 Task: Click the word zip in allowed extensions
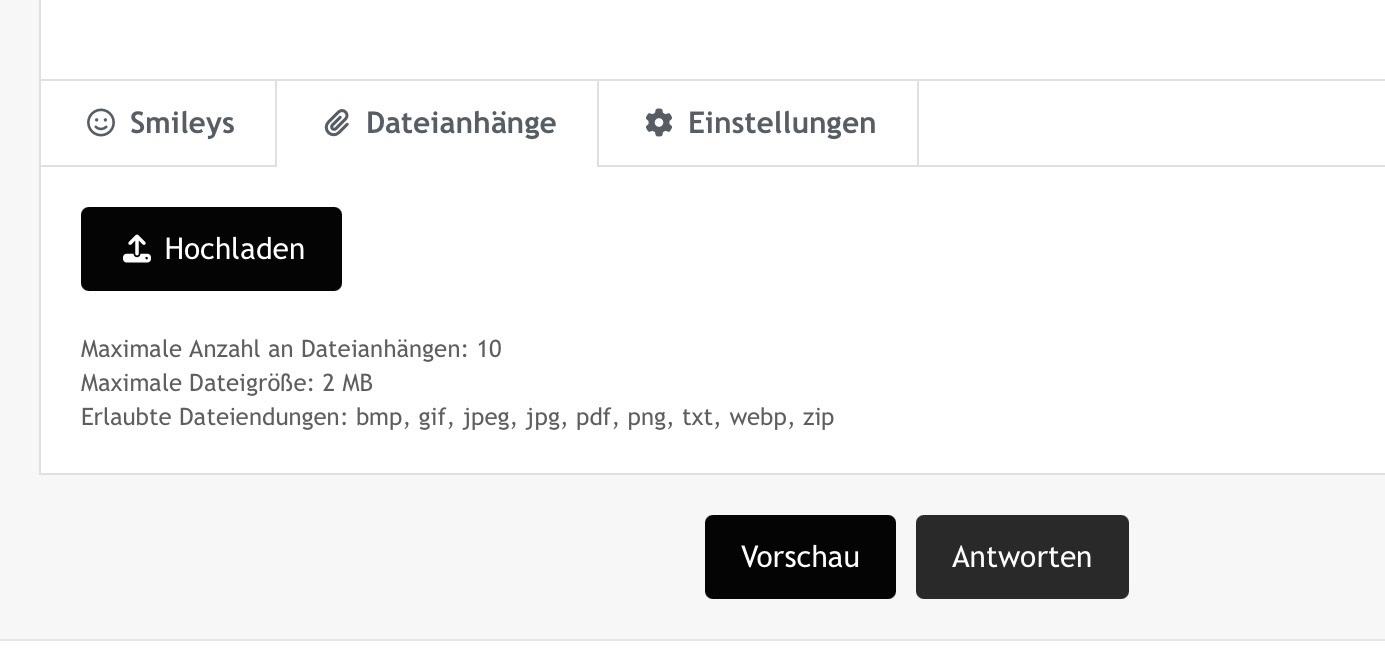pyautogui.click(x=818, y=417)
